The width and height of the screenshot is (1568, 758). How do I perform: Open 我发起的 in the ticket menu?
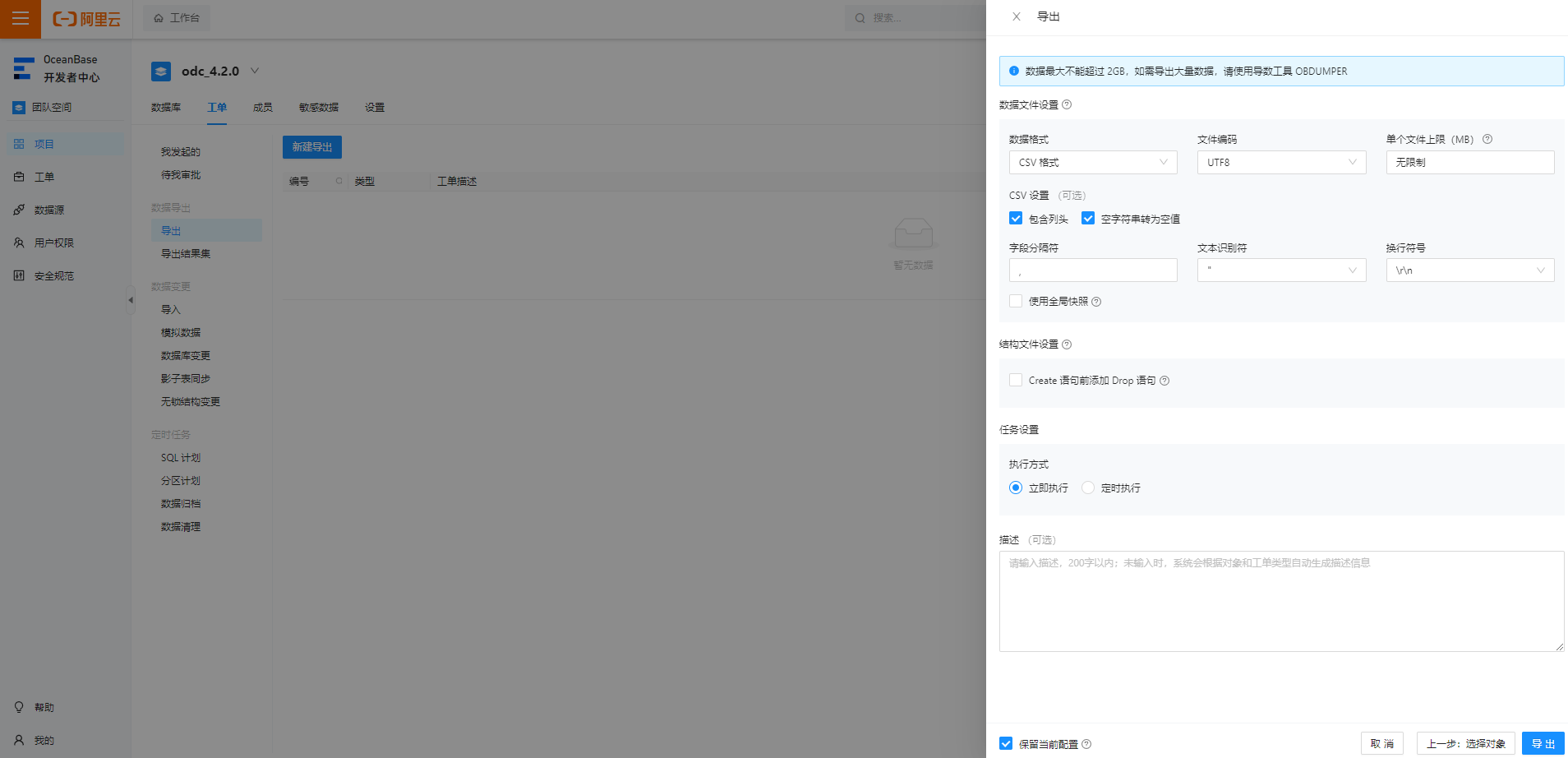coord(181,152)
